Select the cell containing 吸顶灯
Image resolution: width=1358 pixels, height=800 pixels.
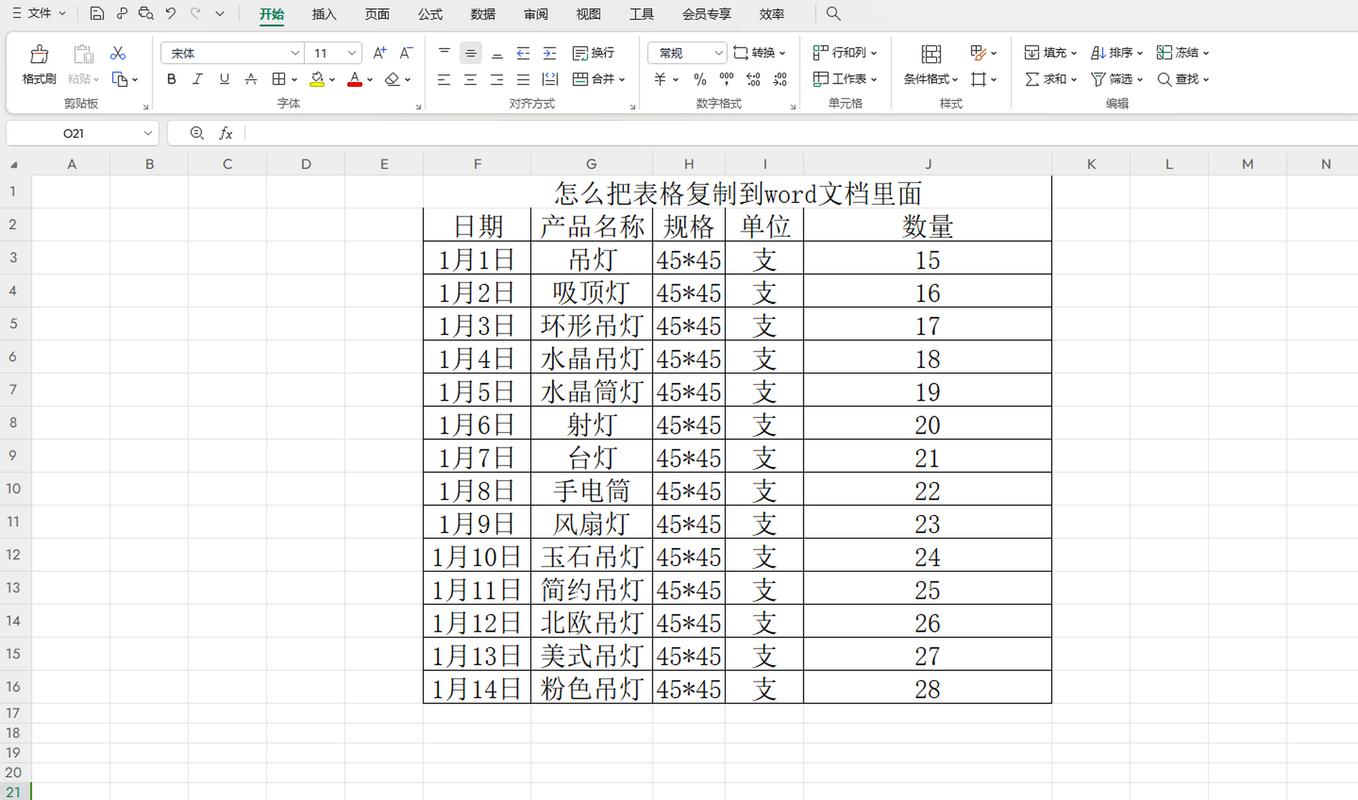point(591,292)
